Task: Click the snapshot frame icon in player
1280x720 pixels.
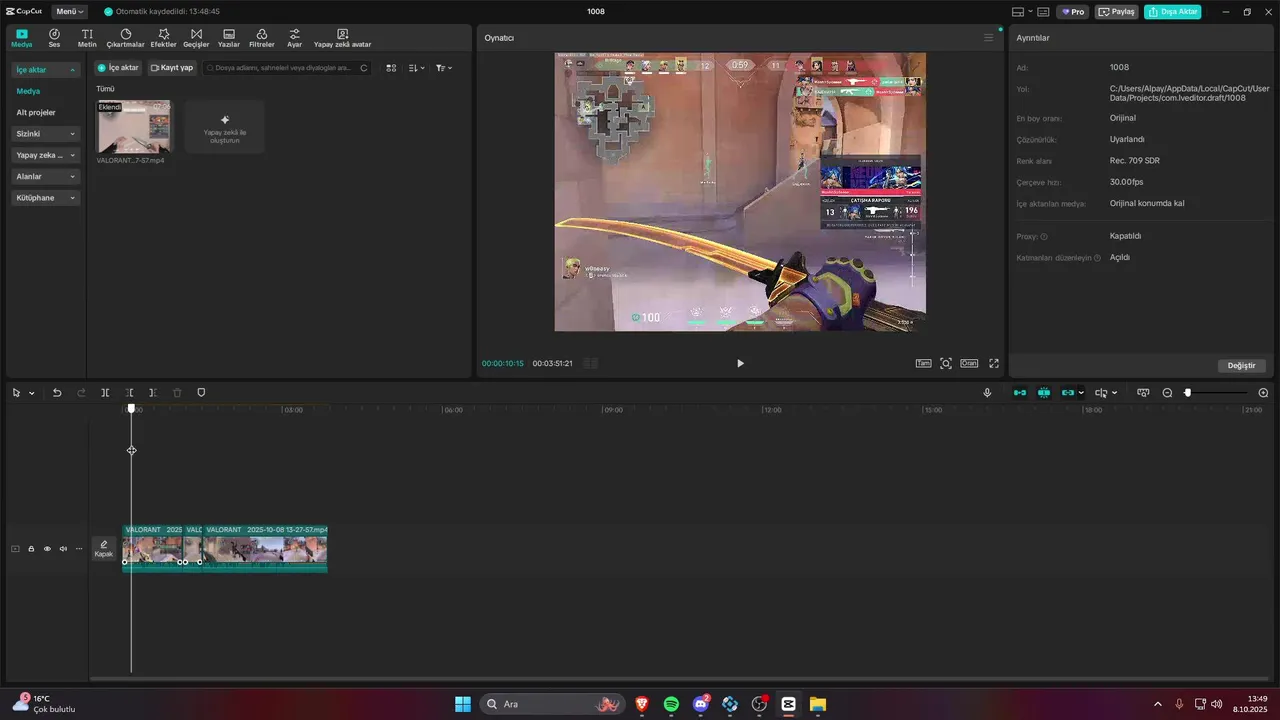Action: 946,363
